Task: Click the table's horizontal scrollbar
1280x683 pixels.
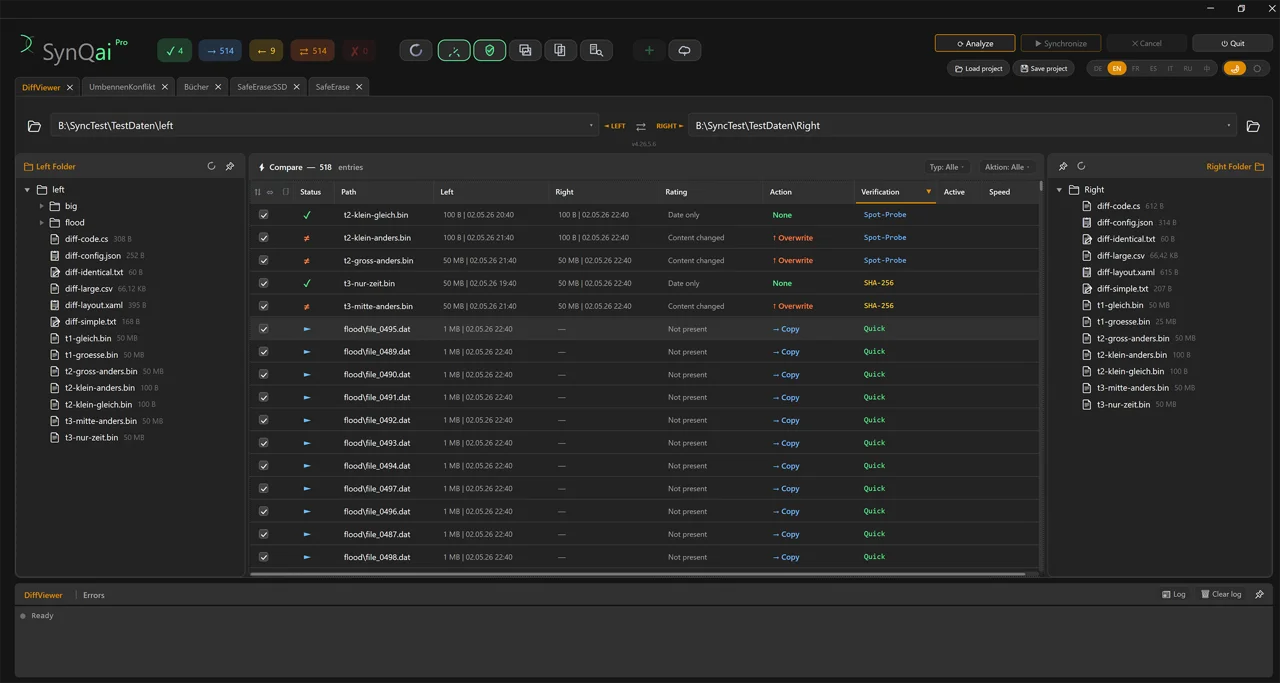Action: (638, 574)
